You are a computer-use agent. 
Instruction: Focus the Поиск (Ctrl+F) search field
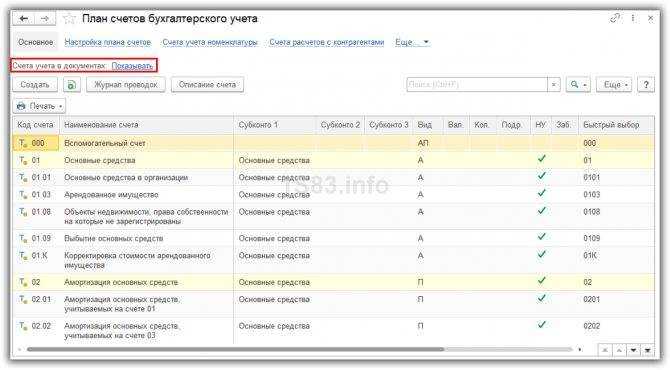[477, 85]
